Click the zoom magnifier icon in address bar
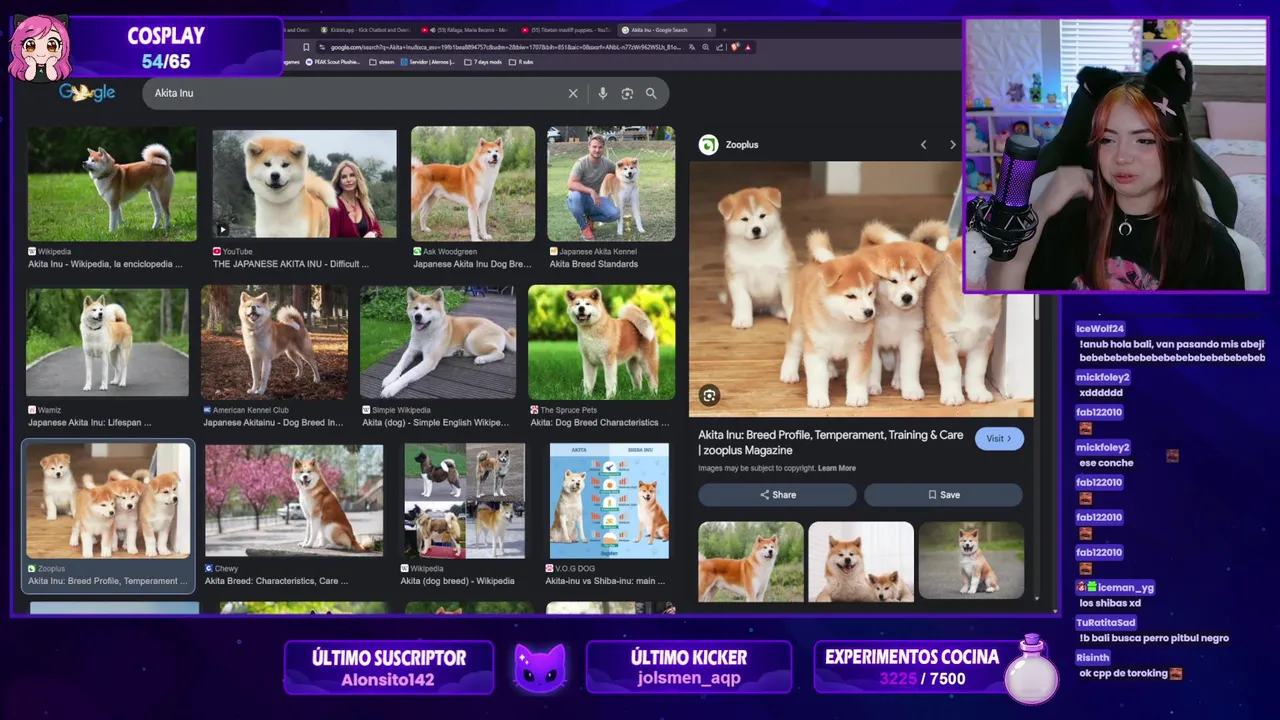Screen dimensions: 1280x720 click(706, 47)
